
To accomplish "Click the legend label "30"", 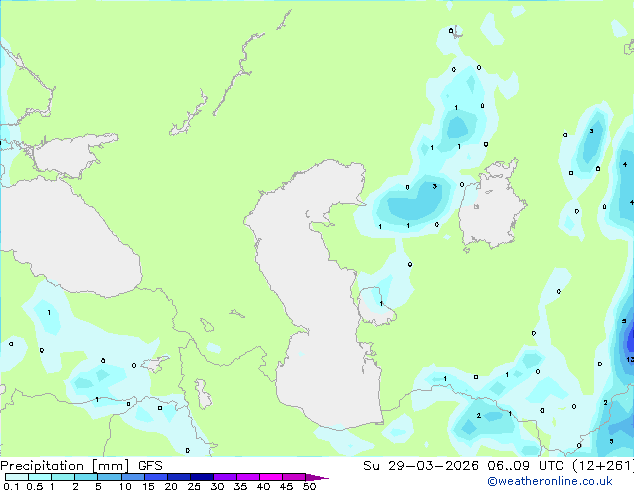I will click(217, 486).
